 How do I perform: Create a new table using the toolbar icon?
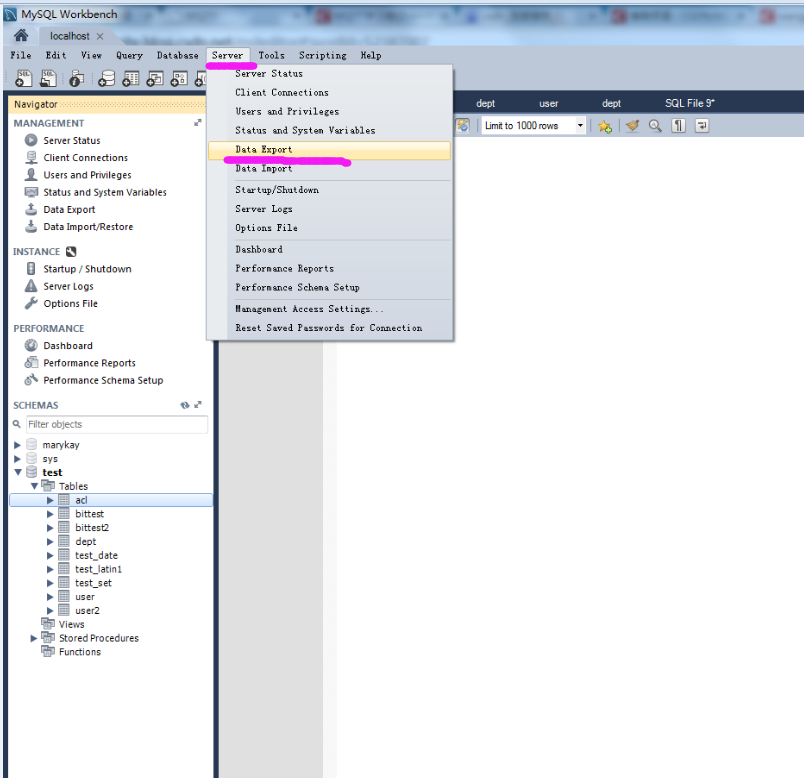(x=131, y=78)
